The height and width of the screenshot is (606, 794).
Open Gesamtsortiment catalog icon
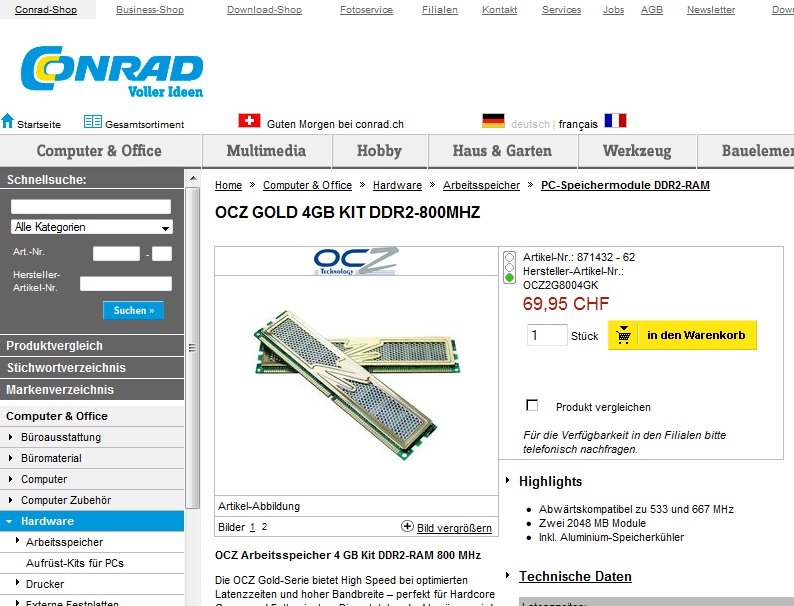[93, 122]
